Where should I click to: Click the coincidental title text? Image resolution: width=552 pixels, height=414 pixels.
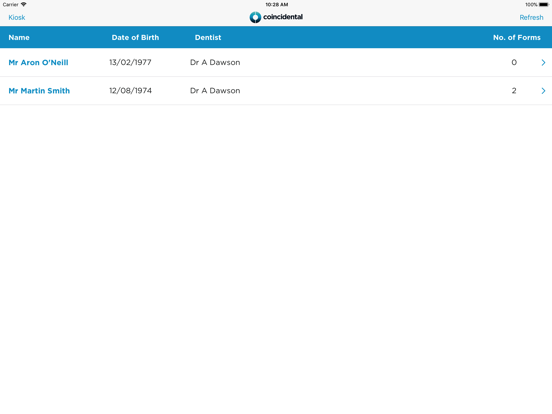tap(283, 17)
